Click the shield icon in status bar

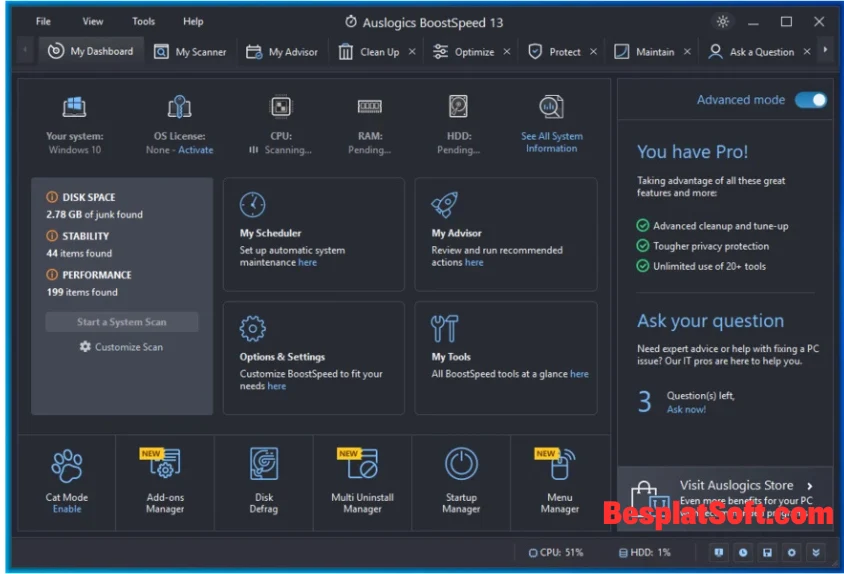tap(719, 552)
